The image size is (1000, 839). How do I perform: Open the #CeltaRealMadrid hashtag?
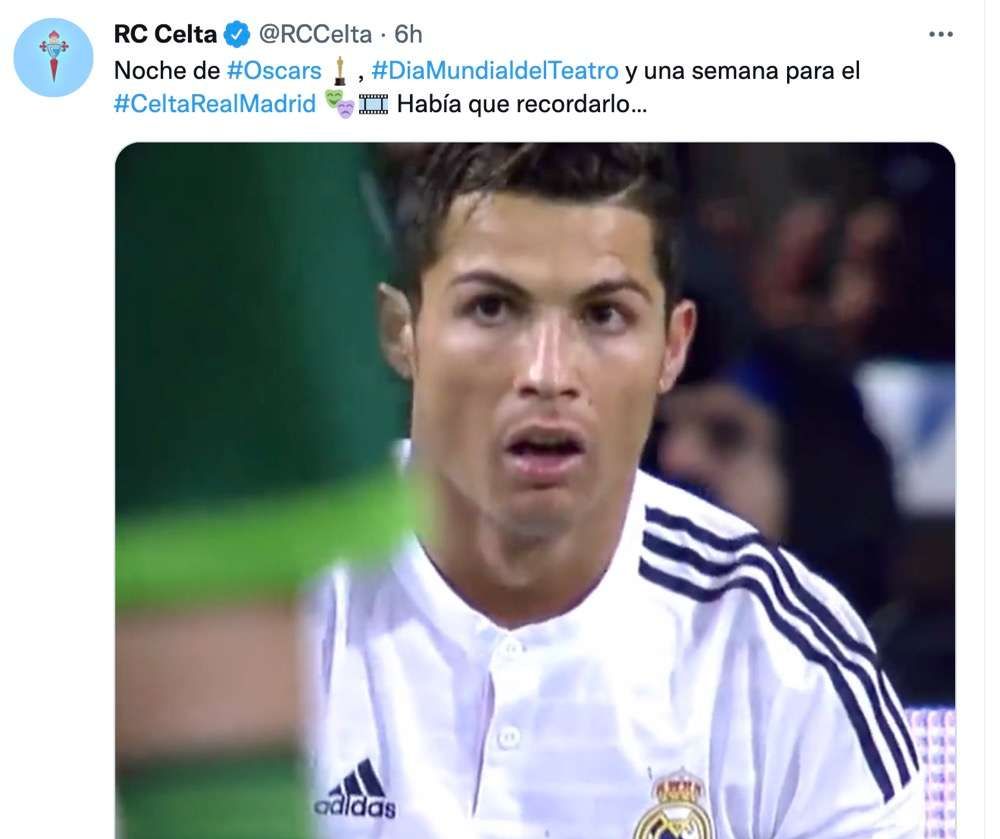(x=215, y=104)
